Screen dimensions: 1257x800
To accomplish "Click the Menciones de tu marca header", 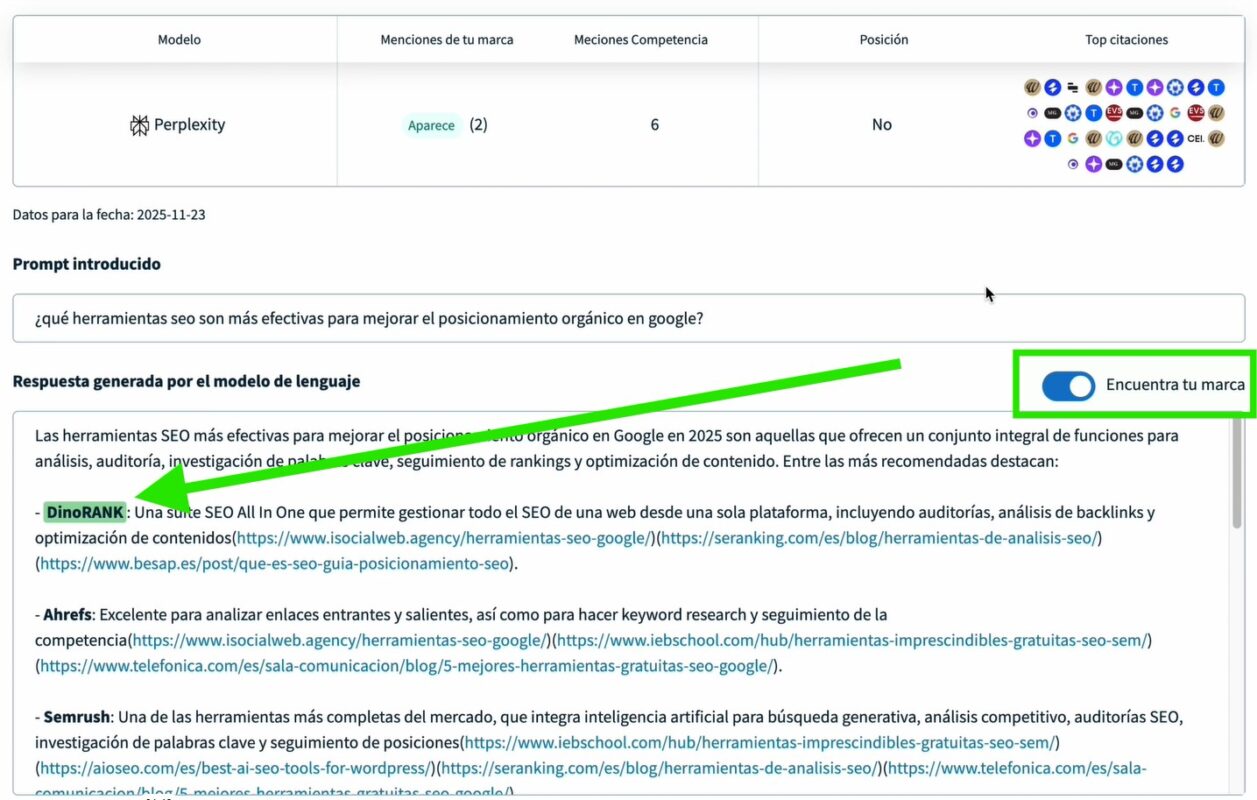I will tap(447, 40).
